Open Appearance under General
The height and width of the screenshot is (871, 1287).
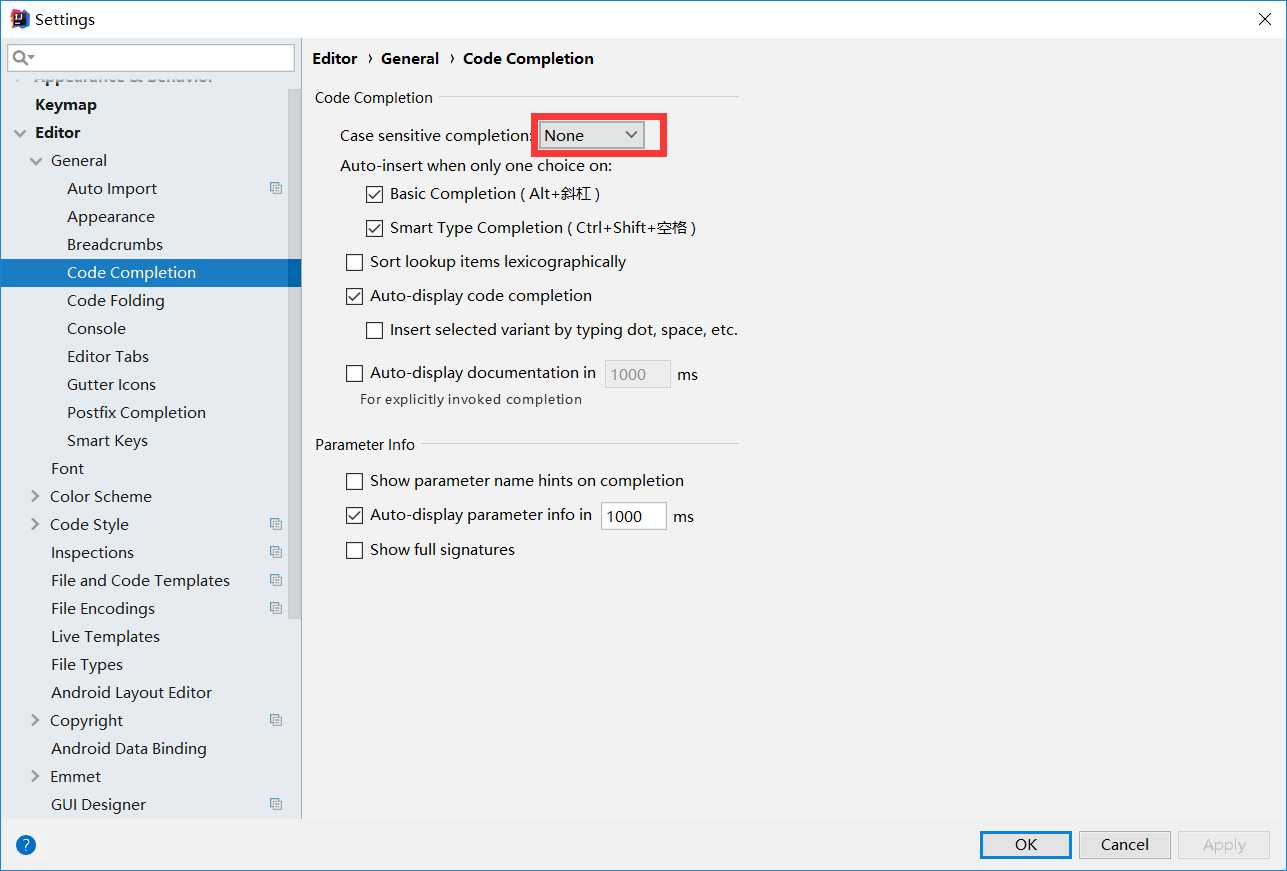(111, 216)
